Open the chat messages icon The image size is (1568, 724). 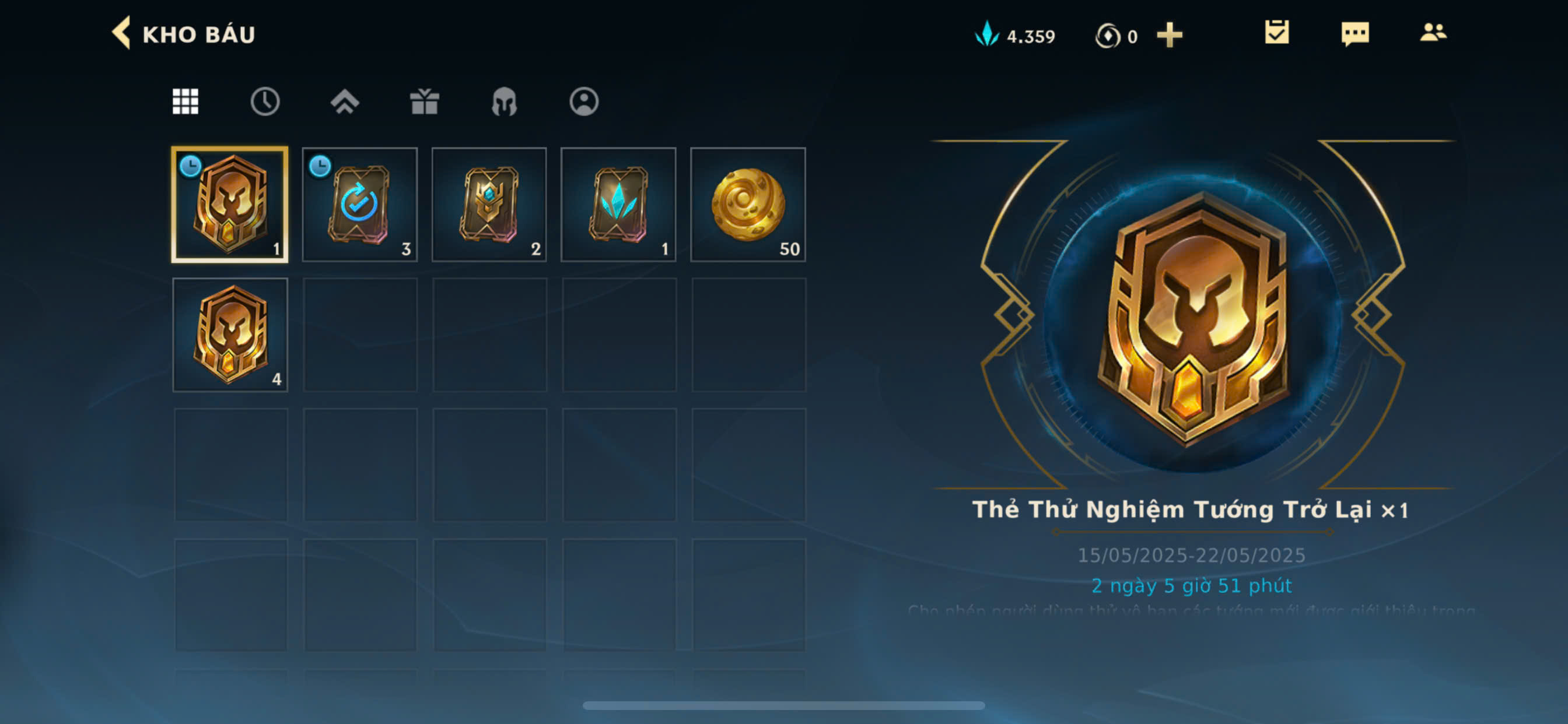pos(1355,33)
